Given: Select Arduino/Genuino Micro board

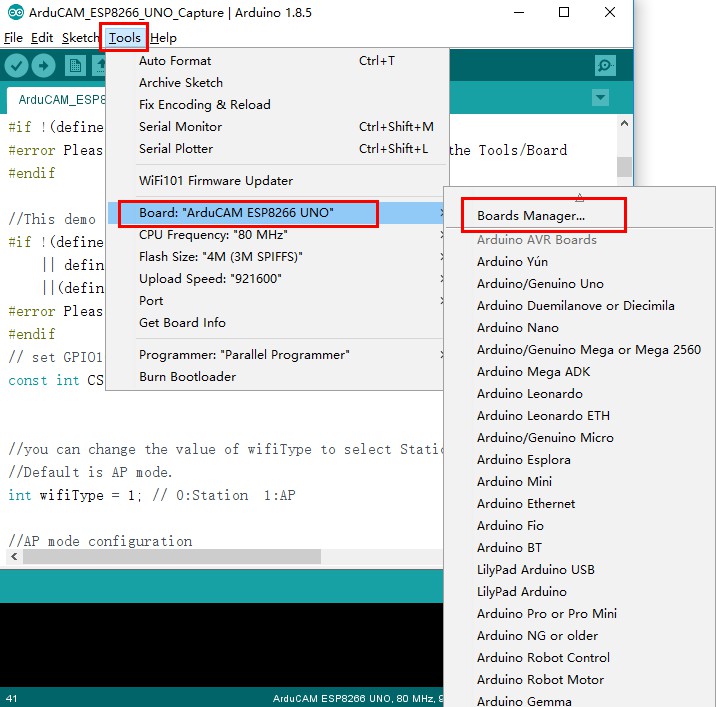Looking at the screenshot, I should [x=580, y=438].
